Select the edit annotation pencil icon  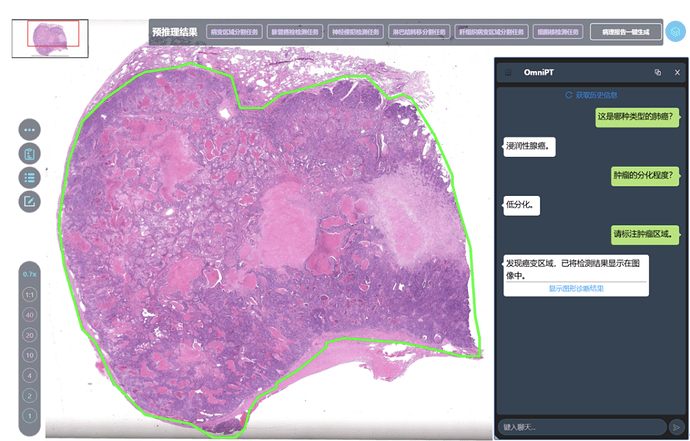(x=29, y=202)
